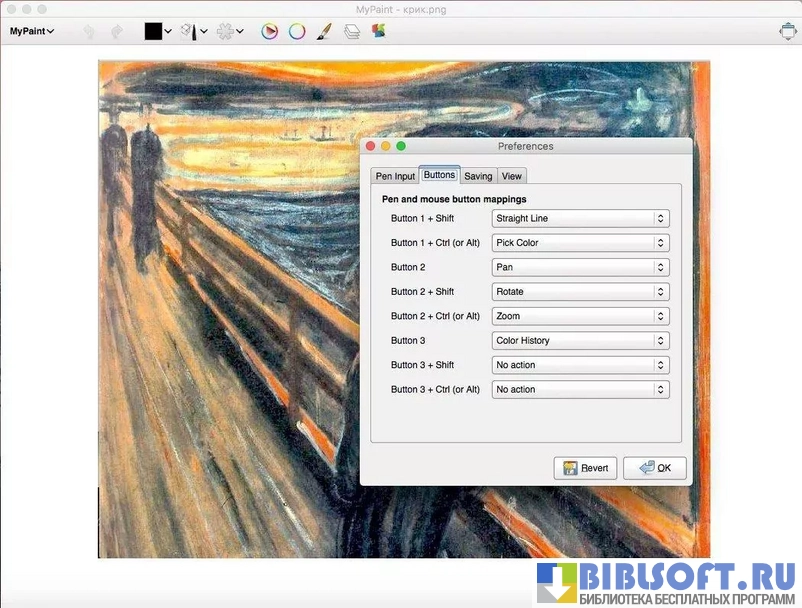802x608 pixels.
Task: Open the brush settings gear icon
Action: click(x=226, y=31)
